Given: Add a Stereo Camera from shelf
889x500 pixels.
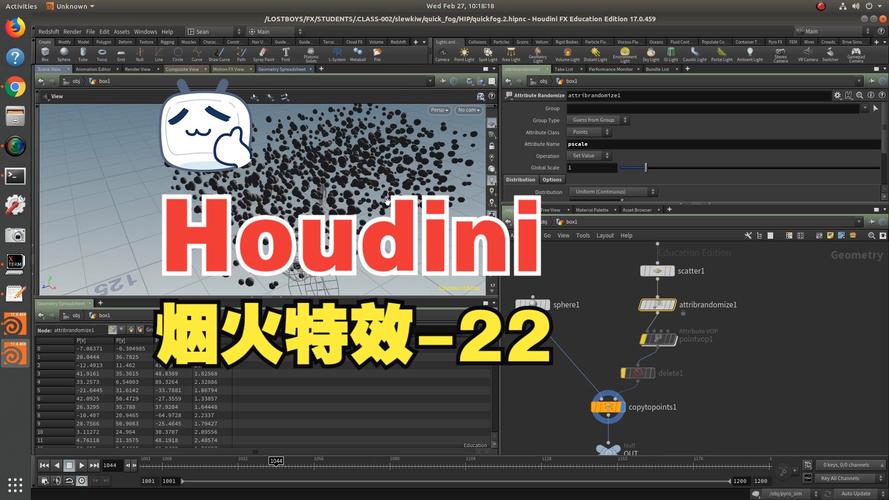Looking at the screenshot, I should [781, 55].
